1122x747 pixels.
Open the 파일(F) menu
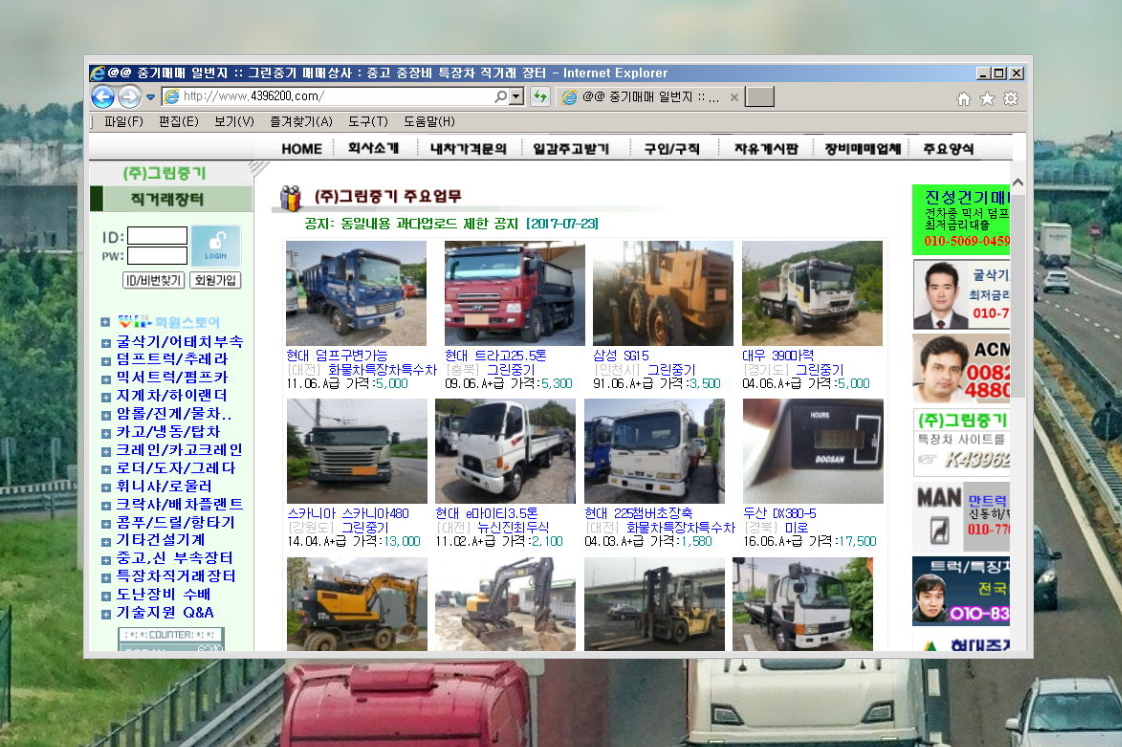click(124, 122)
